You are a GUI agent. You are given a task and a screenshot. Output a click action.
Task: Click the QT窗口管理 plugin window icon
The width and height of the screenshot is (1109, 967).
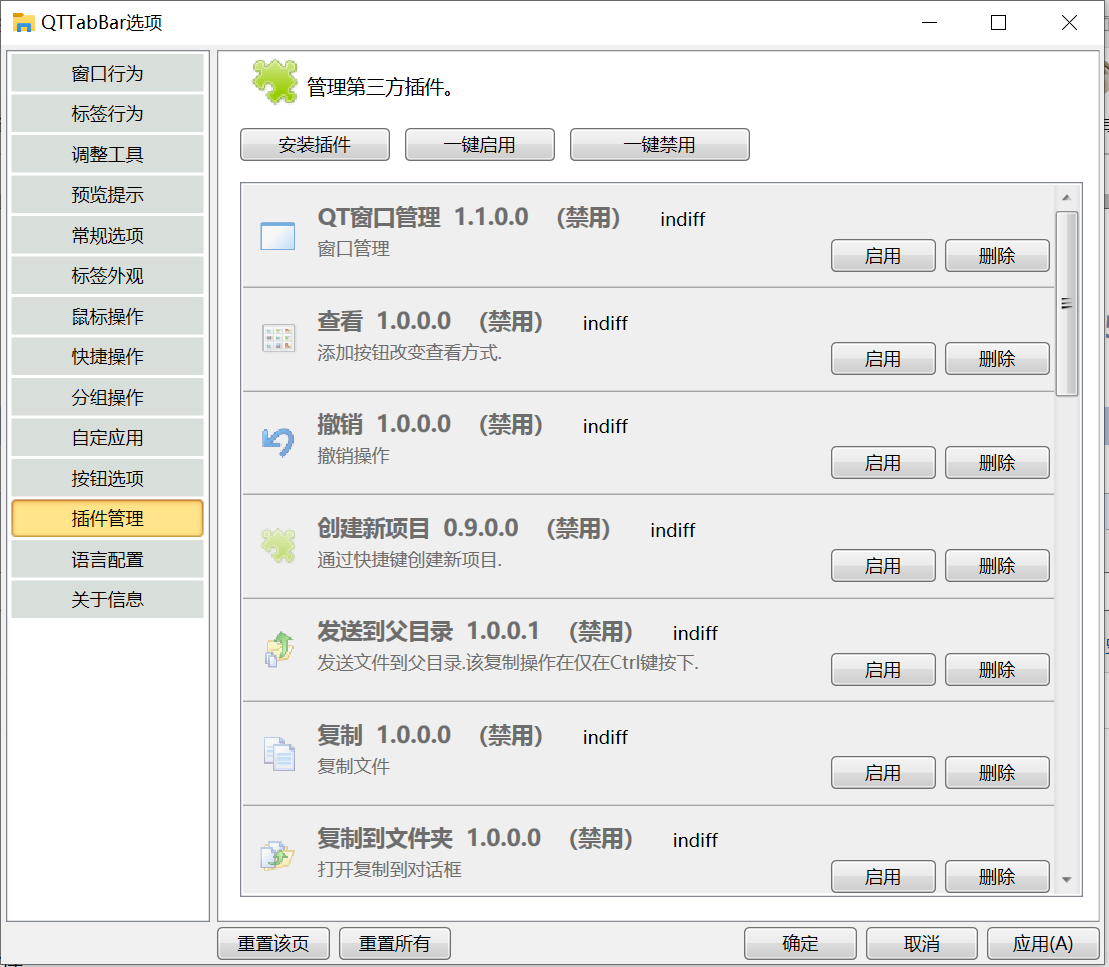coord(277,236)
